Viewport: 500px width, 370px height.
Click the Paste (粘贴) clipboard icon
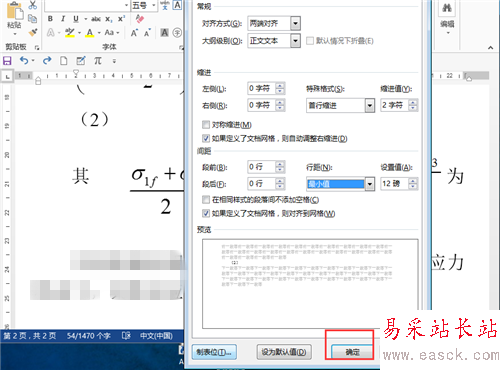pyautogui.click(x=14, y=11)
